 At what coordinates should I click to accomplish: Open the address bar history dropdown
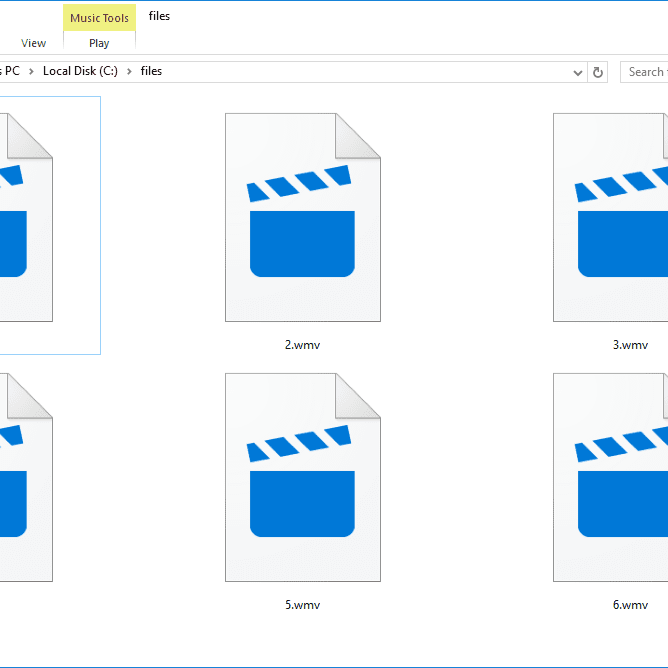coord(578,72)
